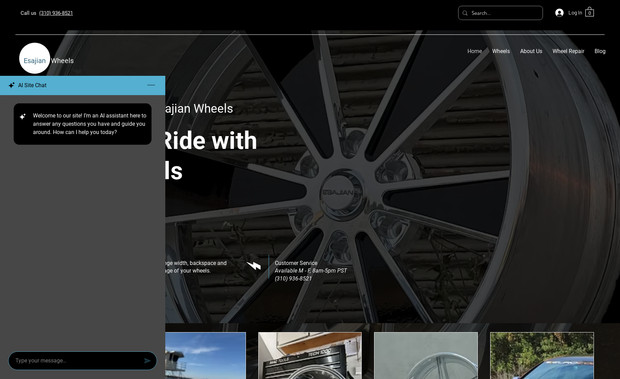Click the Wheels text beside logo

62,60
